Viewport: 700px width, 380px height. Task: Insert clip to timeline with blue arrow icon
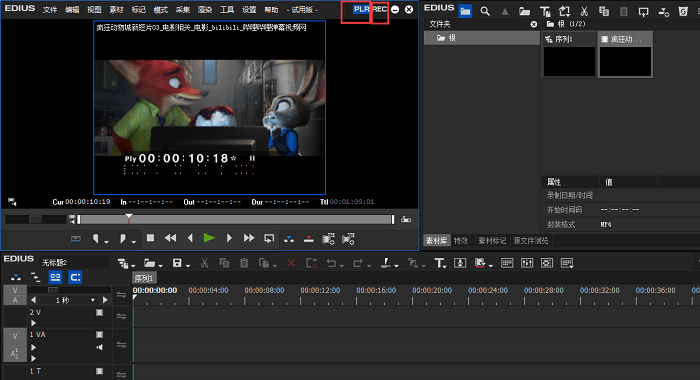tap(289, 239)
